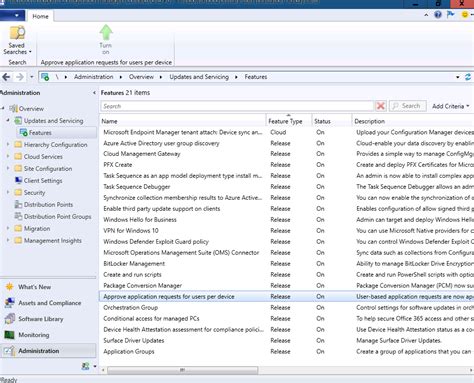This screenshot has width=474, height=383.
Task: Expand the Migration node
Action: 8,228
